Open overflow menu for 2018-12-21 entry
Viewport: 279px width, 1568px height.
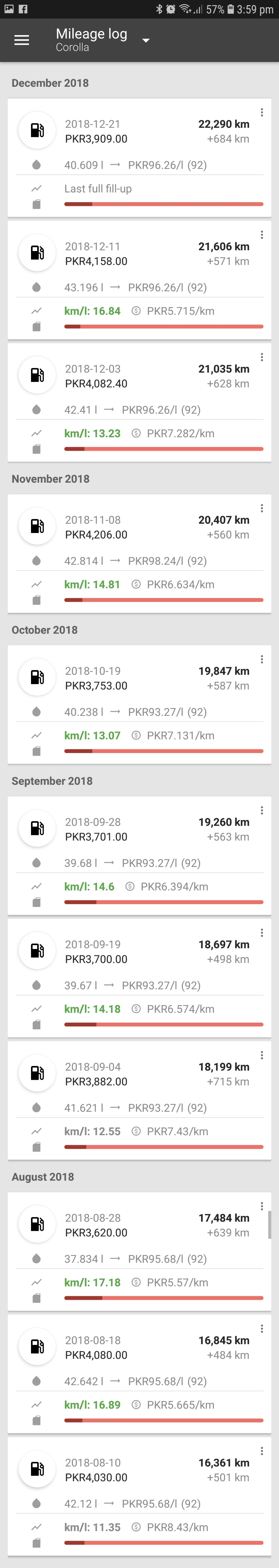(262, 113)
